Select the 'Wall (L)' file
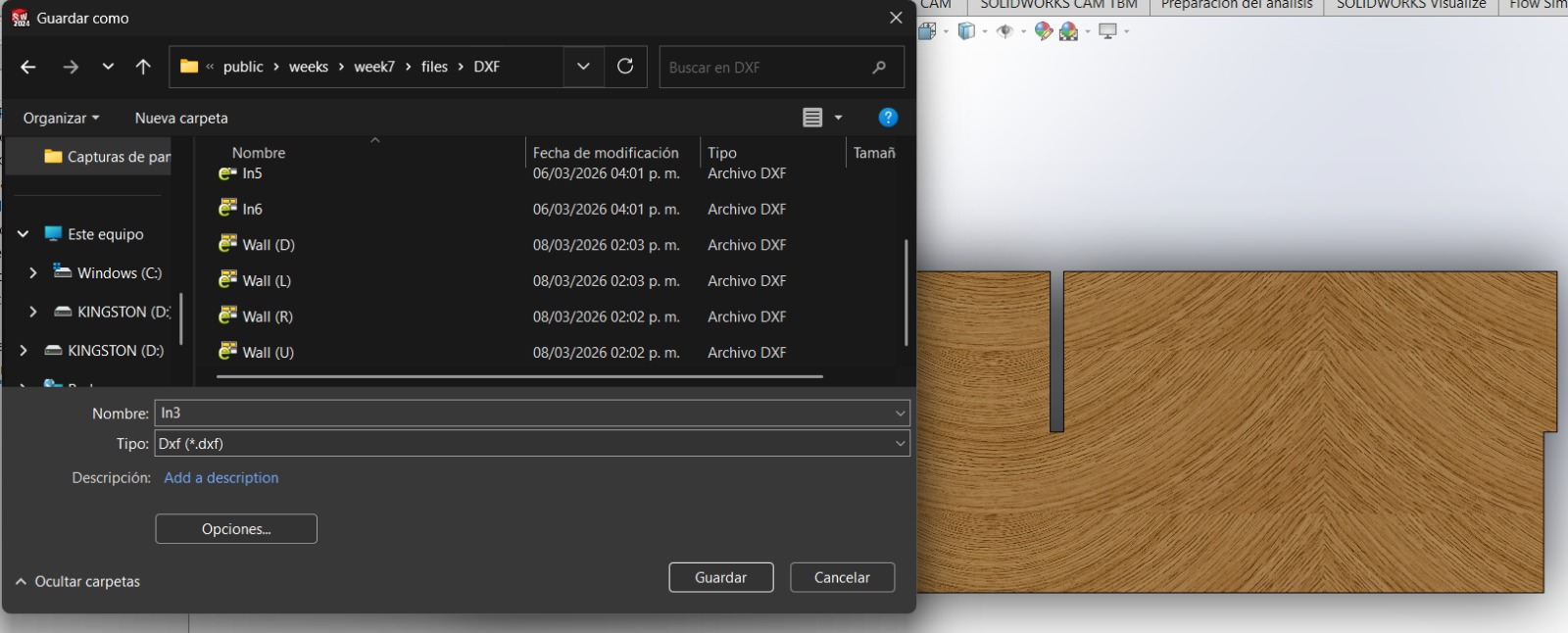This screenshot has height=633, width=1568. pos(267,280)
